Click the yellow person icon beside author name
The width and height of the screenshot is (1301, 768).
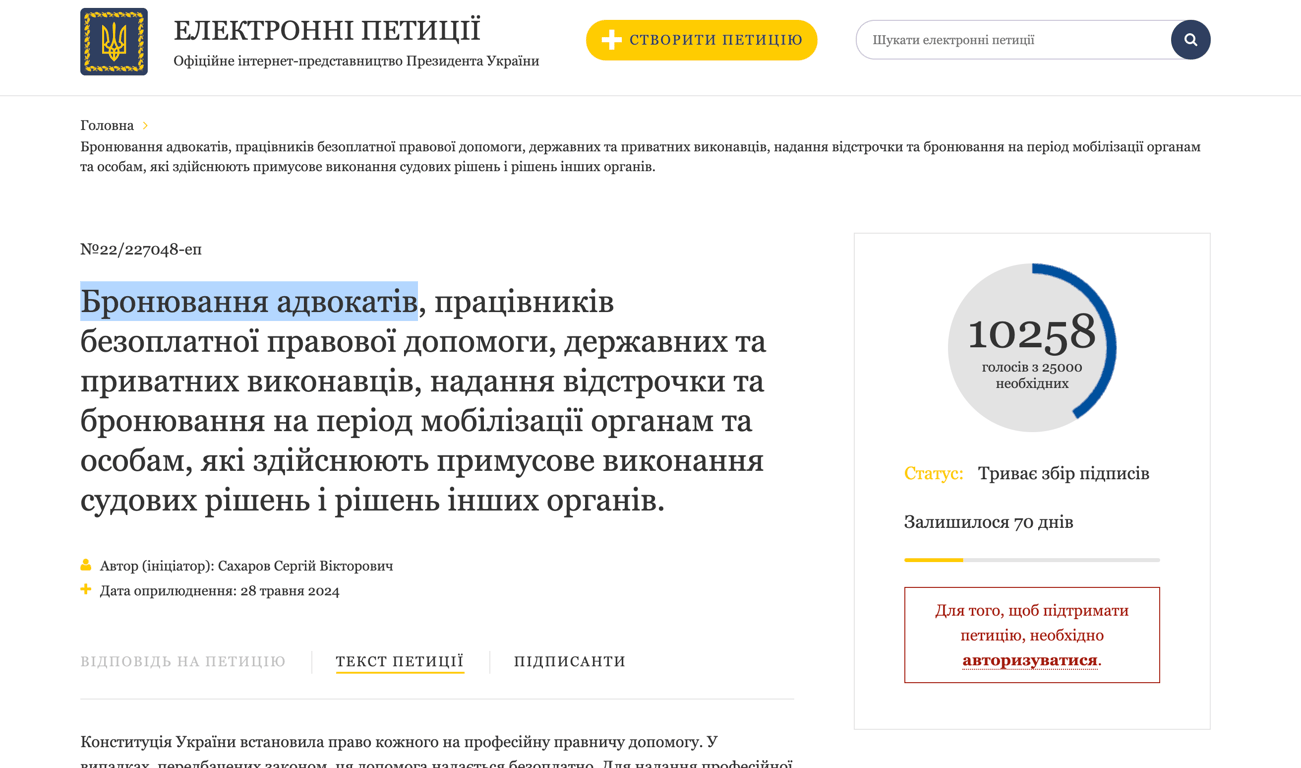pos(85,565)
